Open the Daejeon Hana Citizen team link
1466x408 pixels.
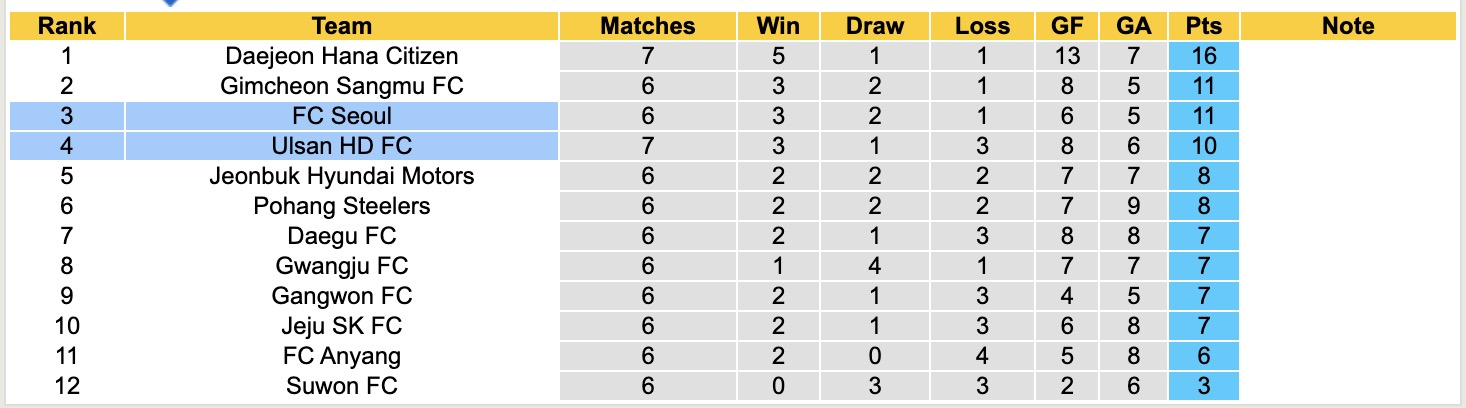coord(341,56)
